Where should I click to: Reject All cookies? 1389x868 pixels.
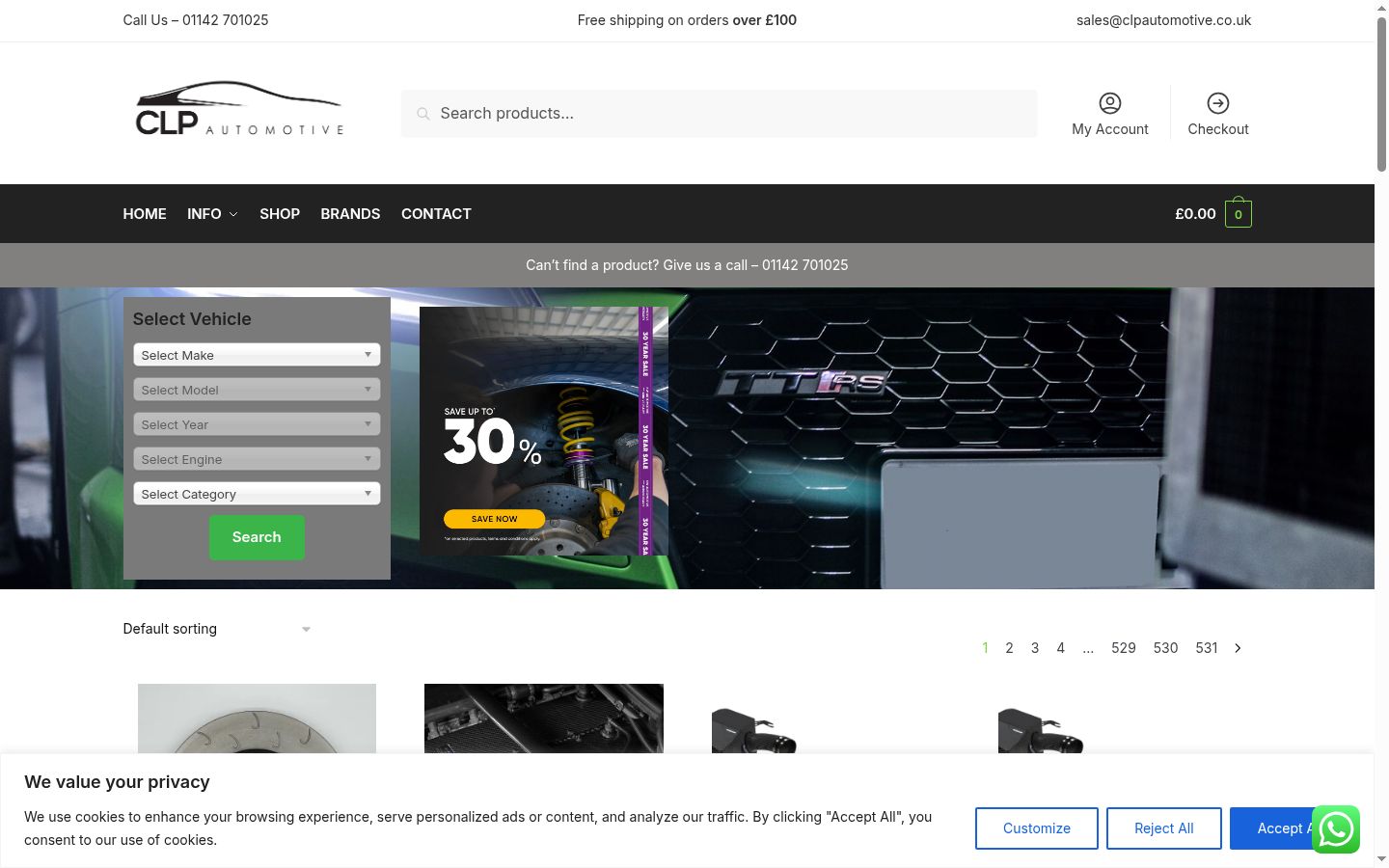pos(1164,828)
